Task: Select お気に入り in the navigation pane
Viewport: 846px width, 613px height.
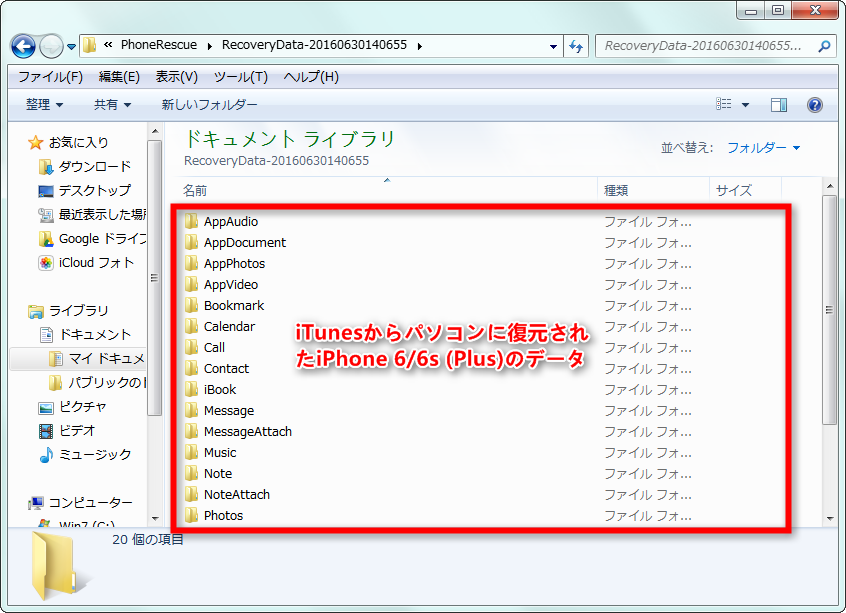Action: 78,142
